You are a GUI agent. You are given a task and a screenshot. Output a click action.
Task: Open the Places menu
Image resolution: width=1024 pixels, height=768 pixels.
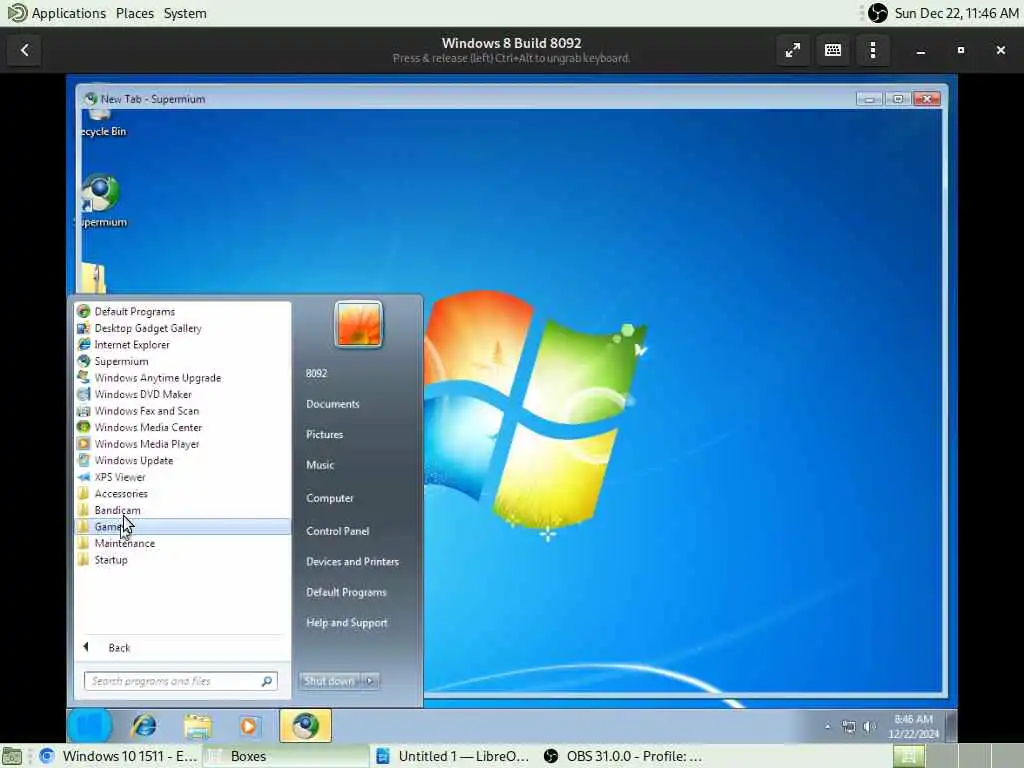(135, 13)
